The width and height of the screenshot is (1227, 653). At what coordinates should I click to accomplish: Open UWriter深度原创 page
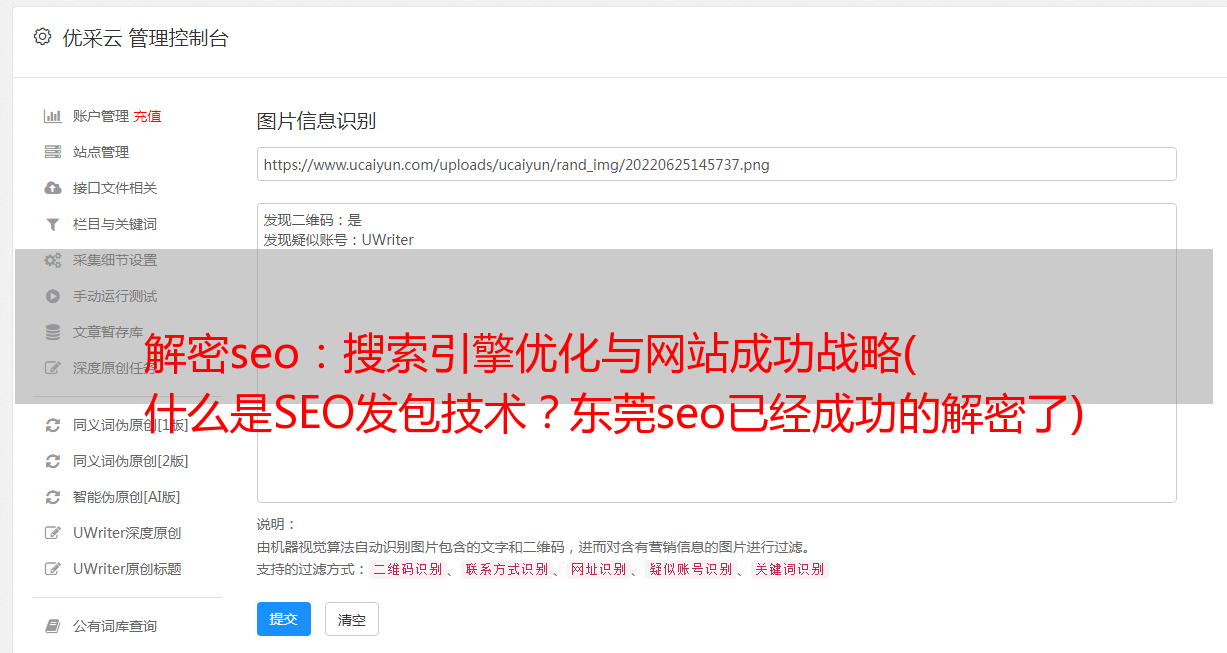[x=127, y=533]
